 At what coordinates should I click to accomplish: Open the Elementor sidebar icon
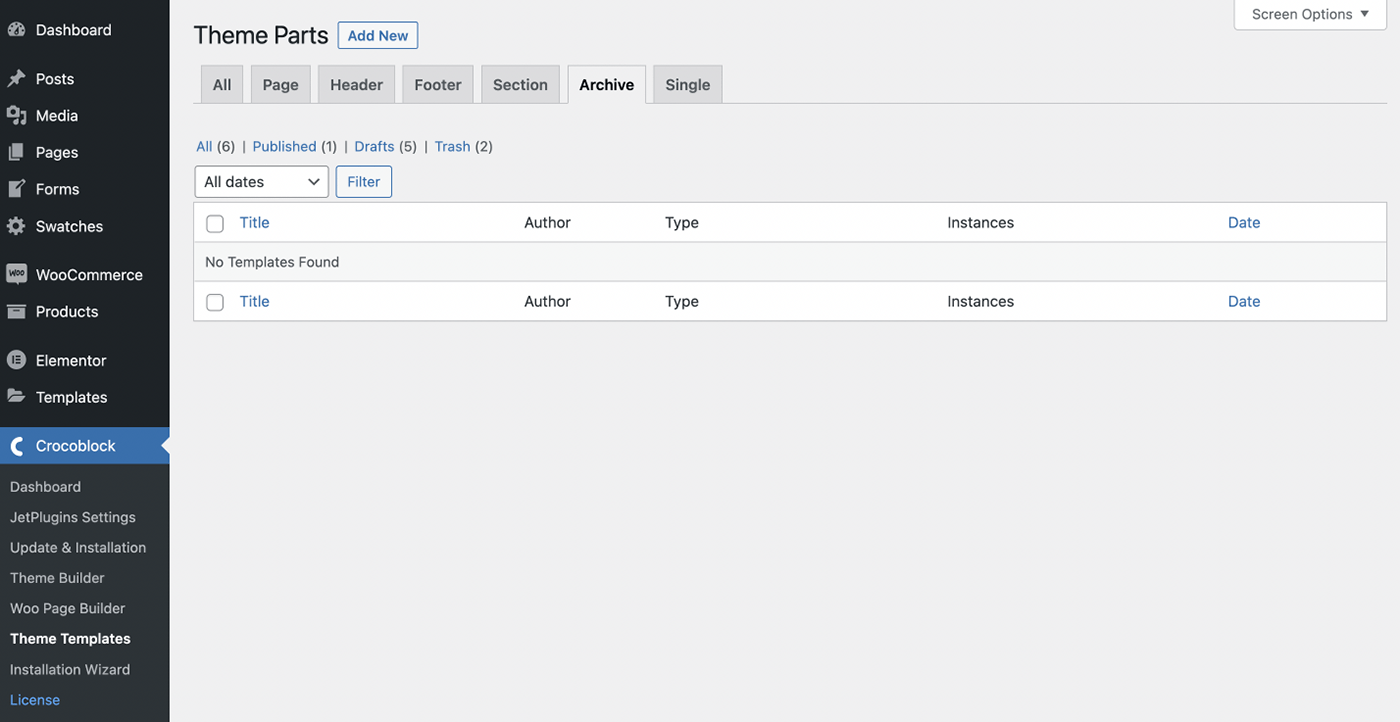coord(16,359)
